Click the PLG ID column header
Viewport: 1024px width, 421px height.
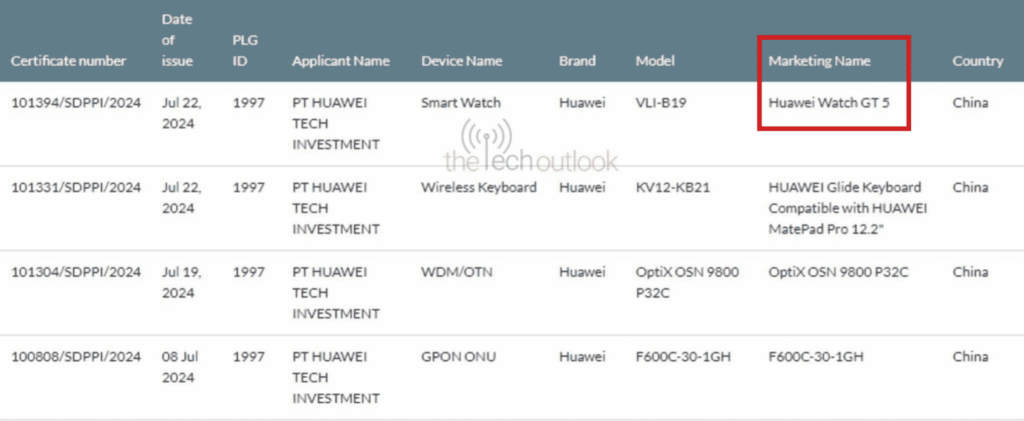click(x=246, y=51)
